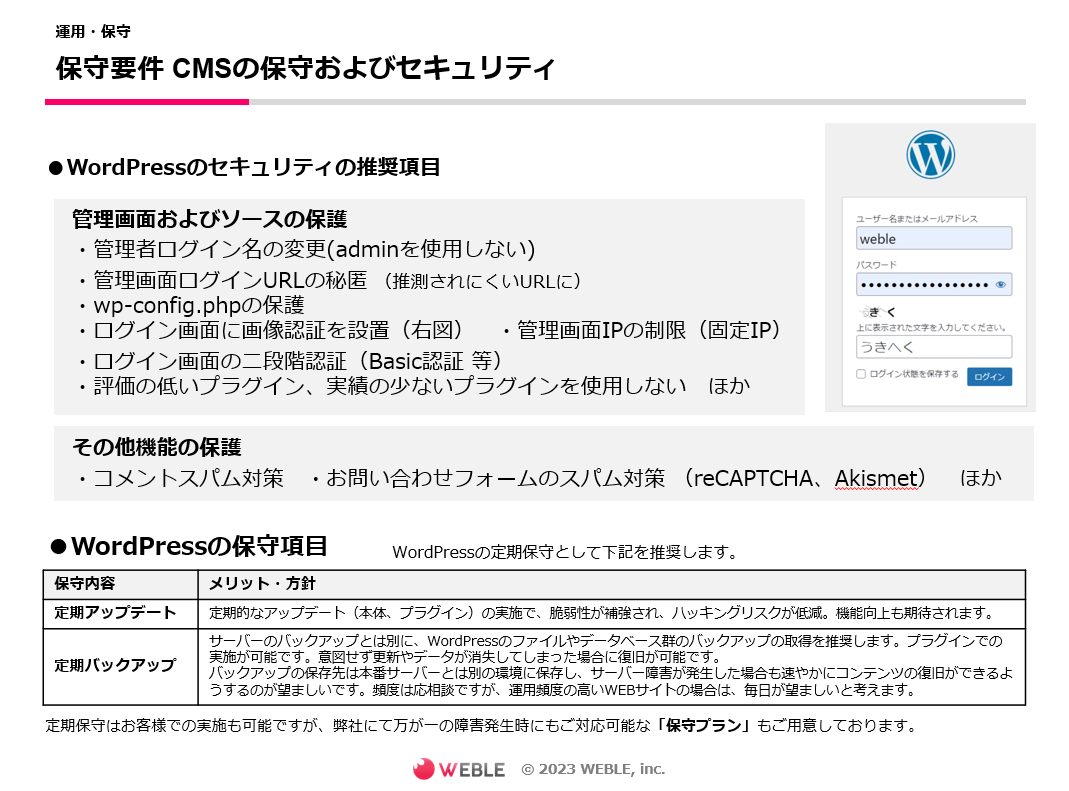Click the 定期アップデート table cell
Screen dimensions: 1069x791
pyautogui.click(x=121, y=613)
